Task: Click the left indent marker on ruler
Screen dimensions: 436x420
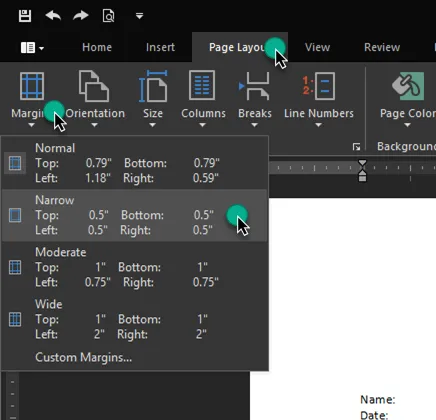Action: 362,176
